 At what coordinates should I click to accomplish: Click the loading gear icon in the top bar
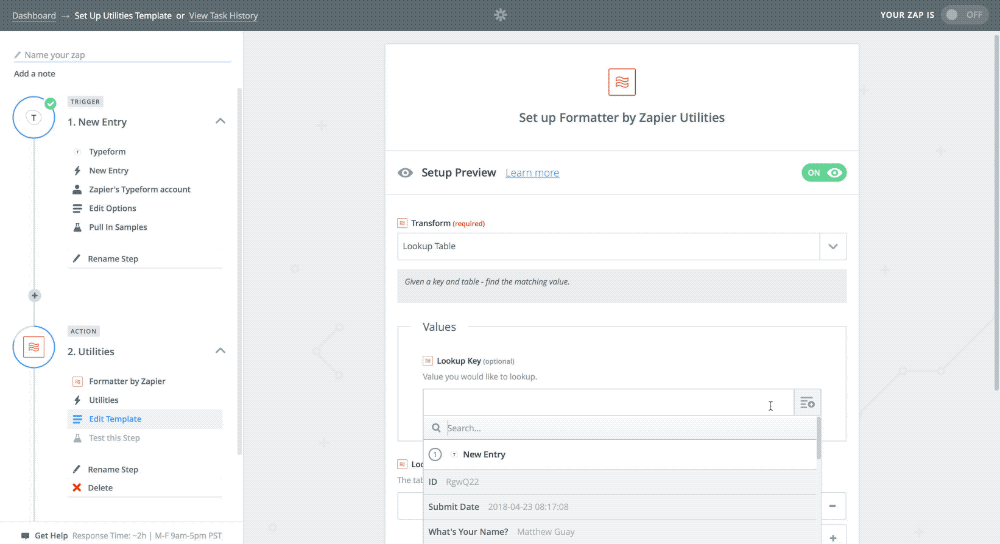tap(500, 15)
